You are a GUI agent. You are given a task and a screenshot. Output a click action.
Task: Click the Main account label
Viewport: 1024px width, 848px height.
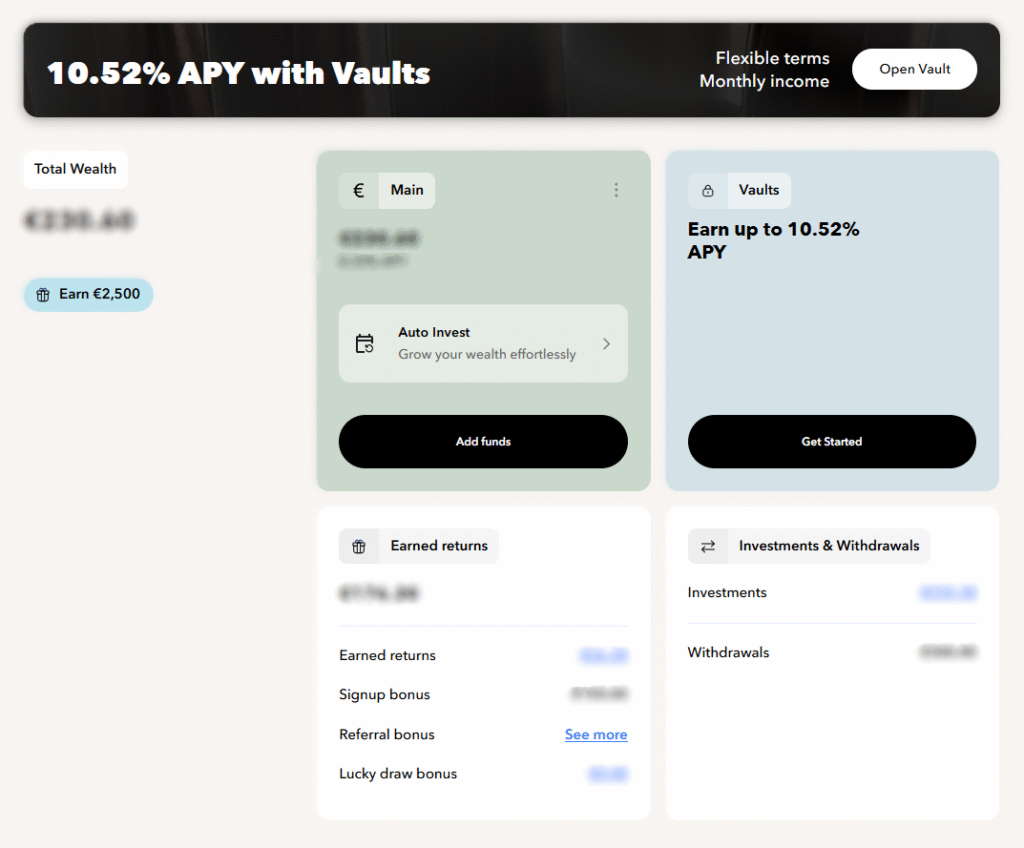coord(407,190)
